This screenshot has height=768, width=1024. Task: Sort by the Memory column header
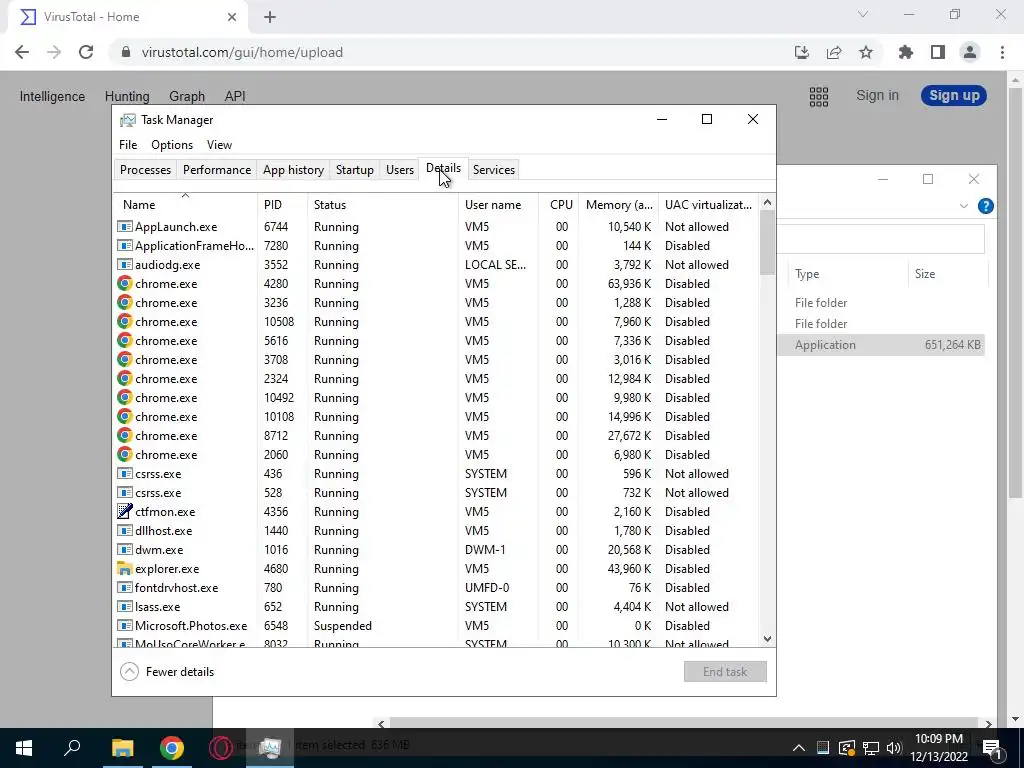[618, 204]
